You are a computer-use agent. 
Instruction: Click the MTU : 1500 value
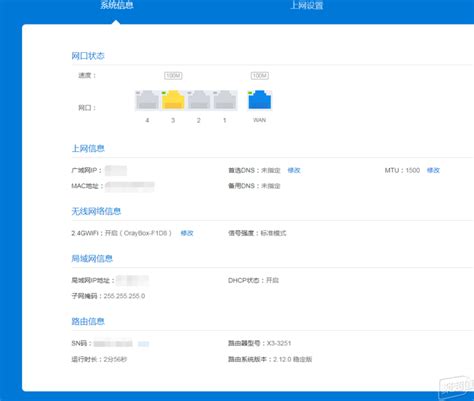[402, 170]
